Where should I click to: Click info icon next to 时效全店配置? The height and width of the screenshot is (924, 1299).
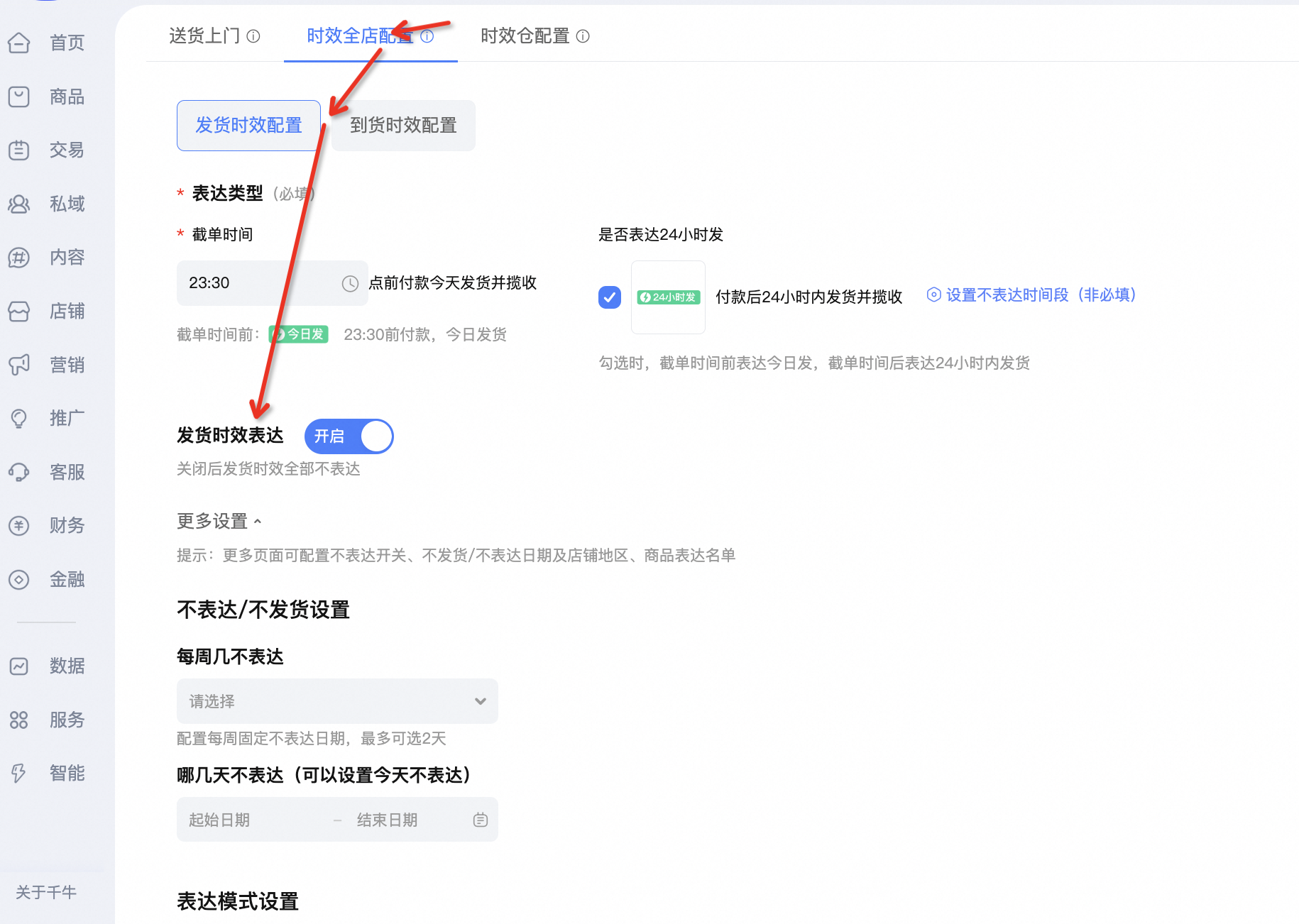427,36
